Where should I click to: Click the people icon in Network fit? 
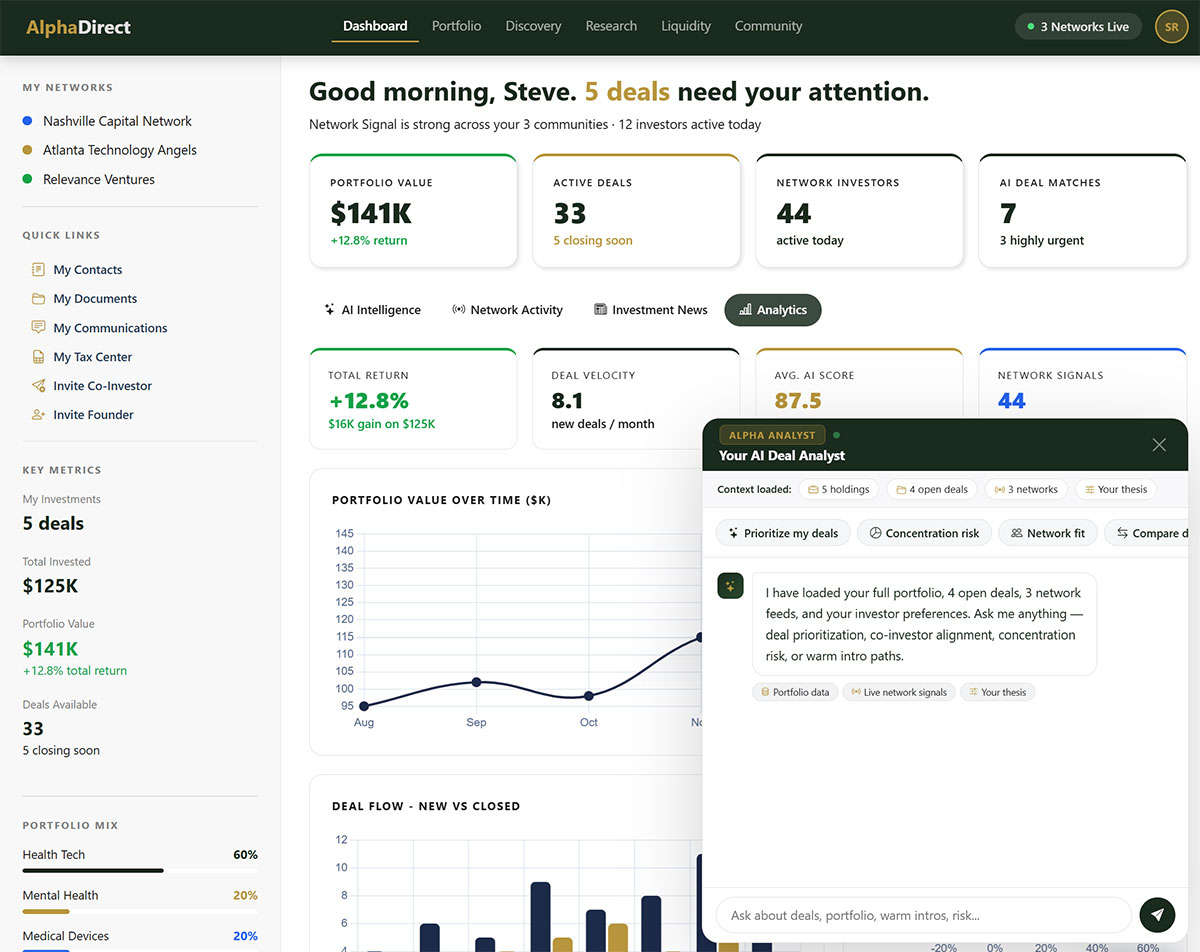point(1017,533)
